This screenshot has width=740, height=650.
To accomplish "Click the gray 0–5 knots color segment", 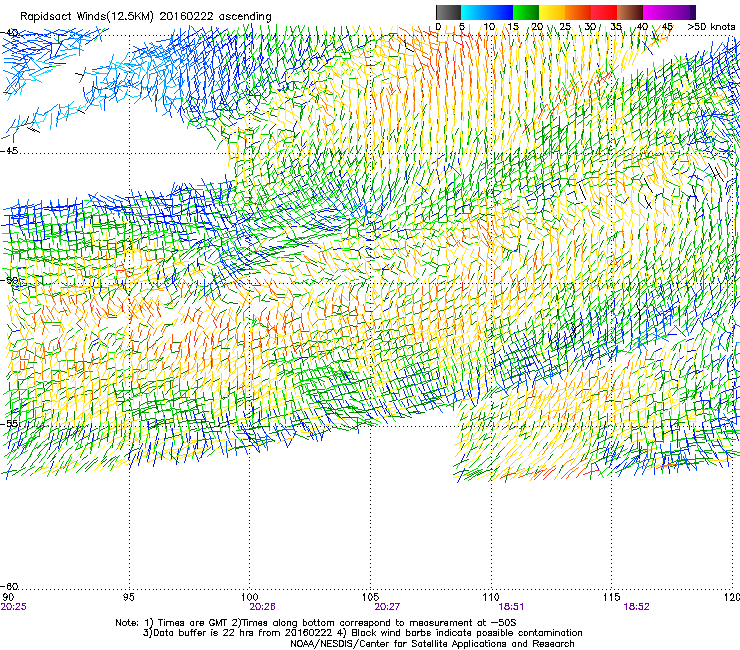I will coord(448,12).
